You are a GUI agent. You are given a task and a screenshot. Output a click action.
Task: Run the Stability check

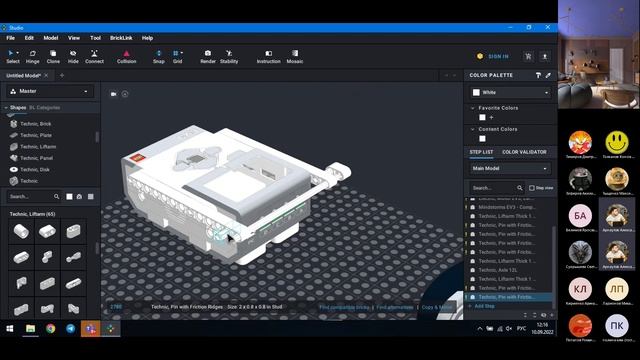229,57
